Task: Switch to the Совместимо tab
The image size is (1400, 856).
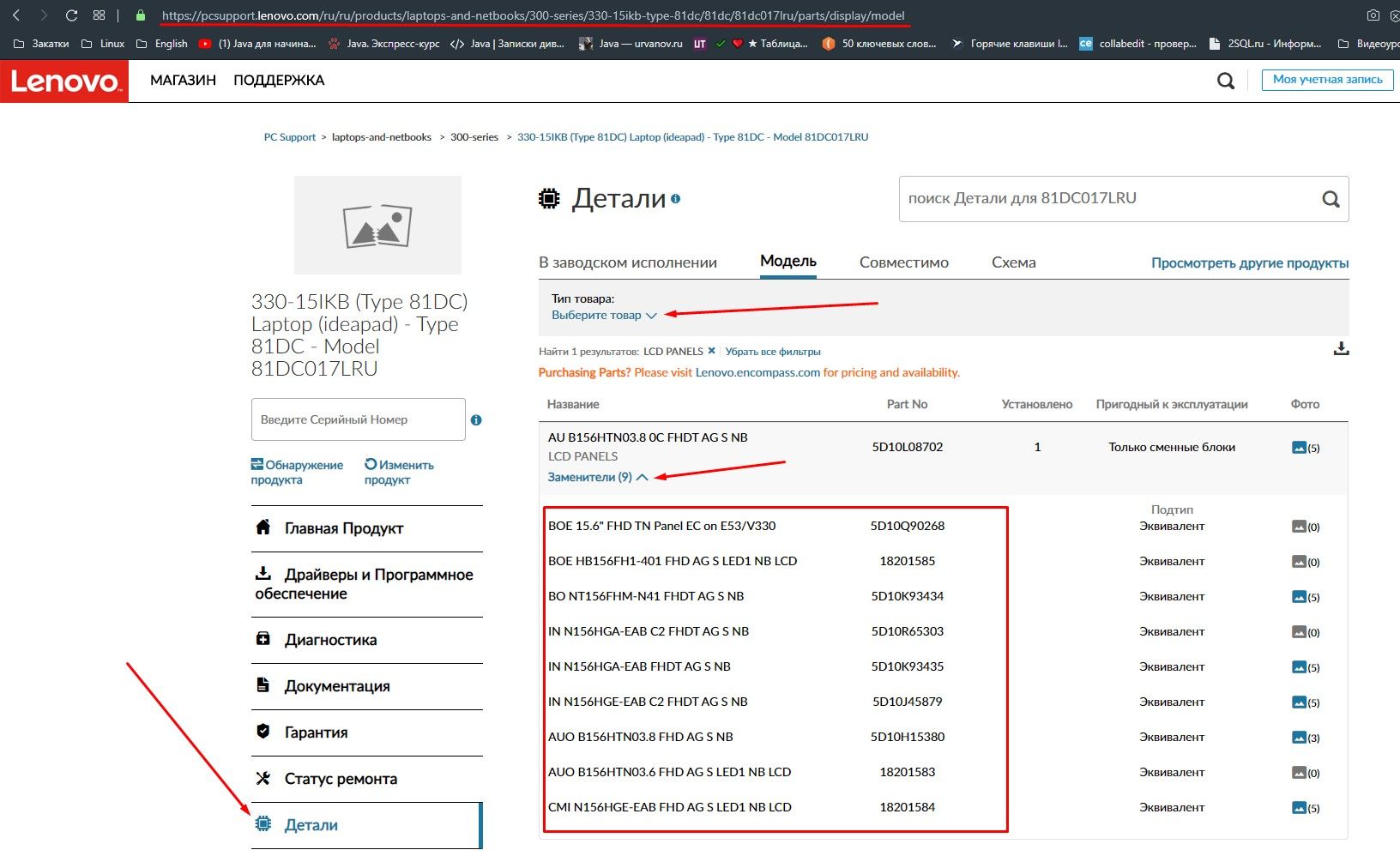Action: click(x=904, y=262)
